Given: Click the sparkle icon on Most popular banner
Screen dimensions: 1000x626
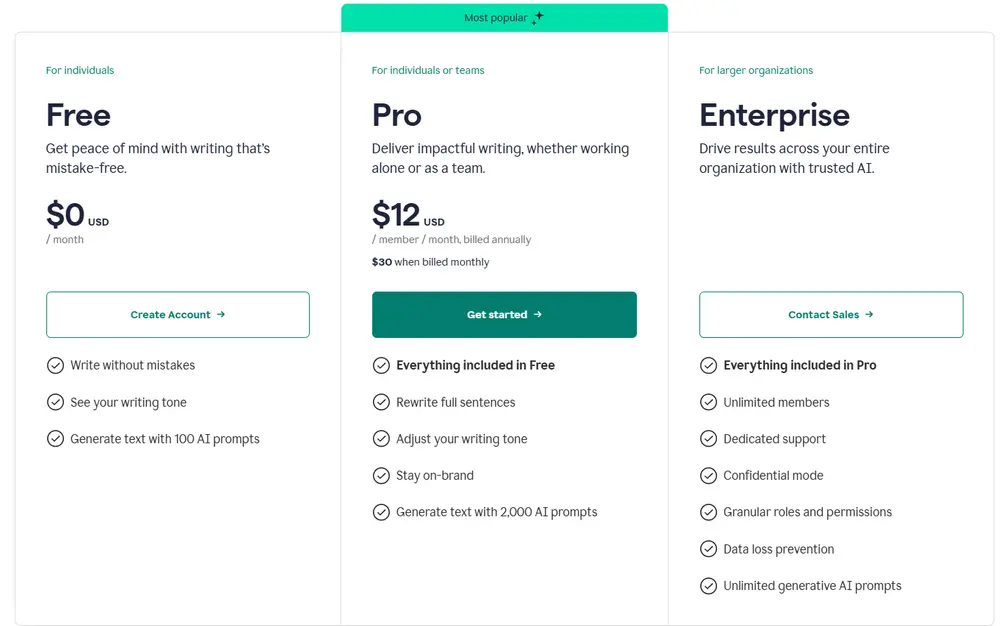Looking at the screenshot, I should click(538, 16).
